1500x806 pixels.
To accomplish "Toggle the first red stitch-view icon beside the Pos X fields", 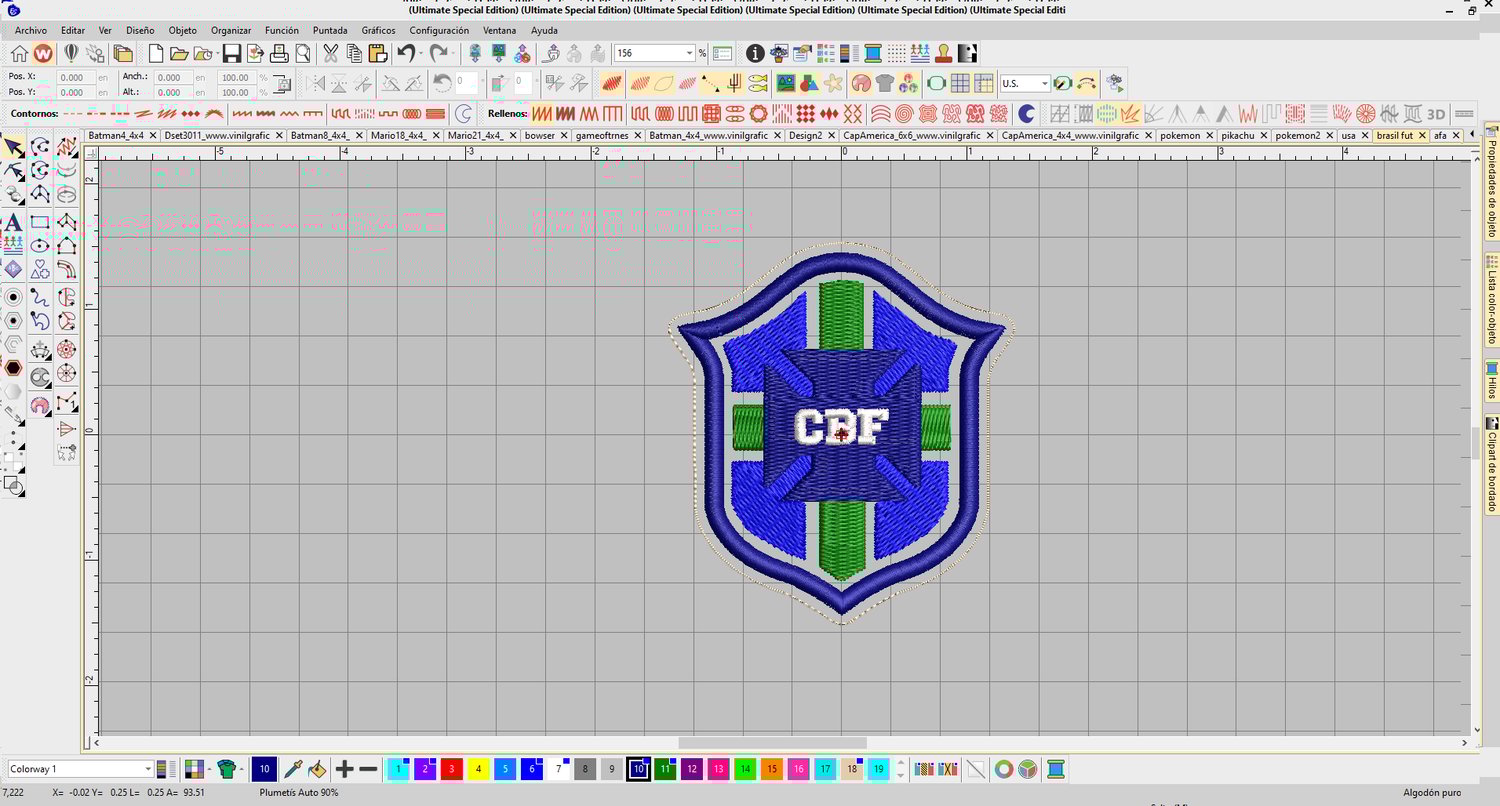I will 612,83.
